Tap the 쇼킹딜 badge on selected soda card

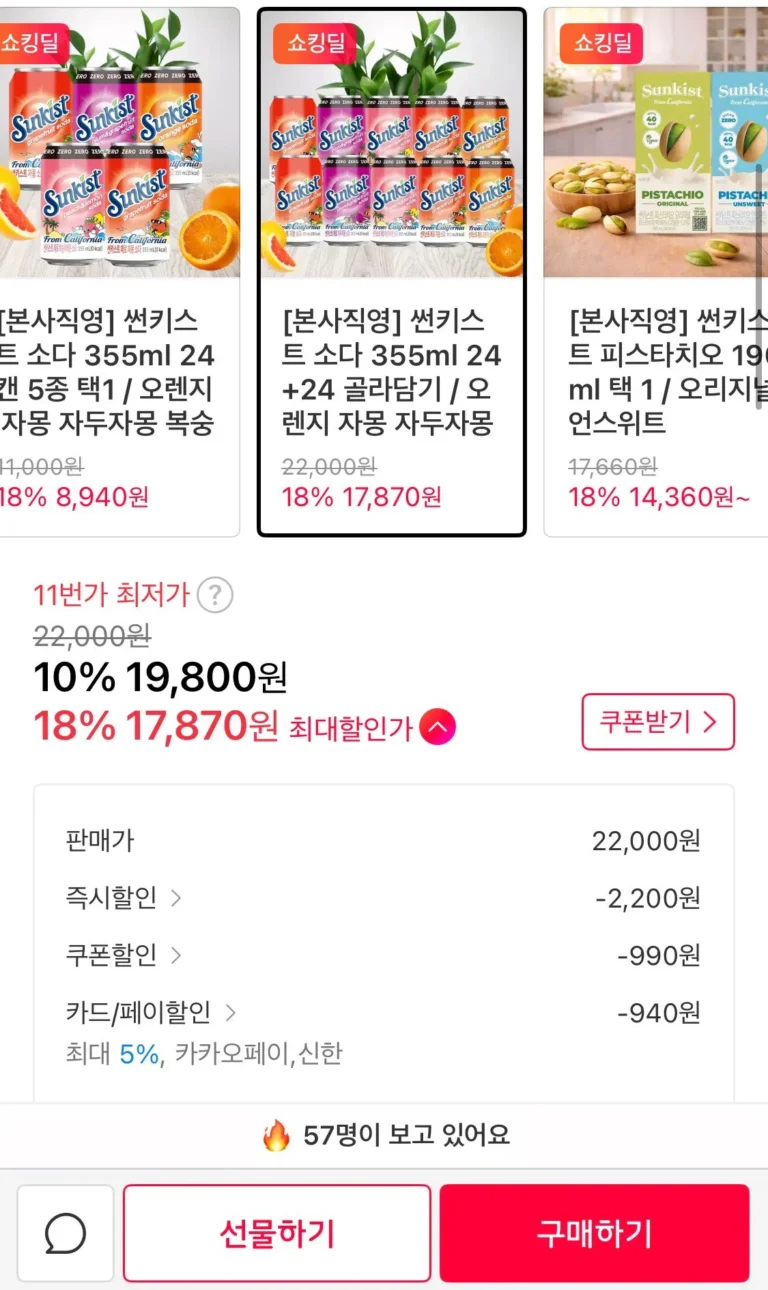315,43
